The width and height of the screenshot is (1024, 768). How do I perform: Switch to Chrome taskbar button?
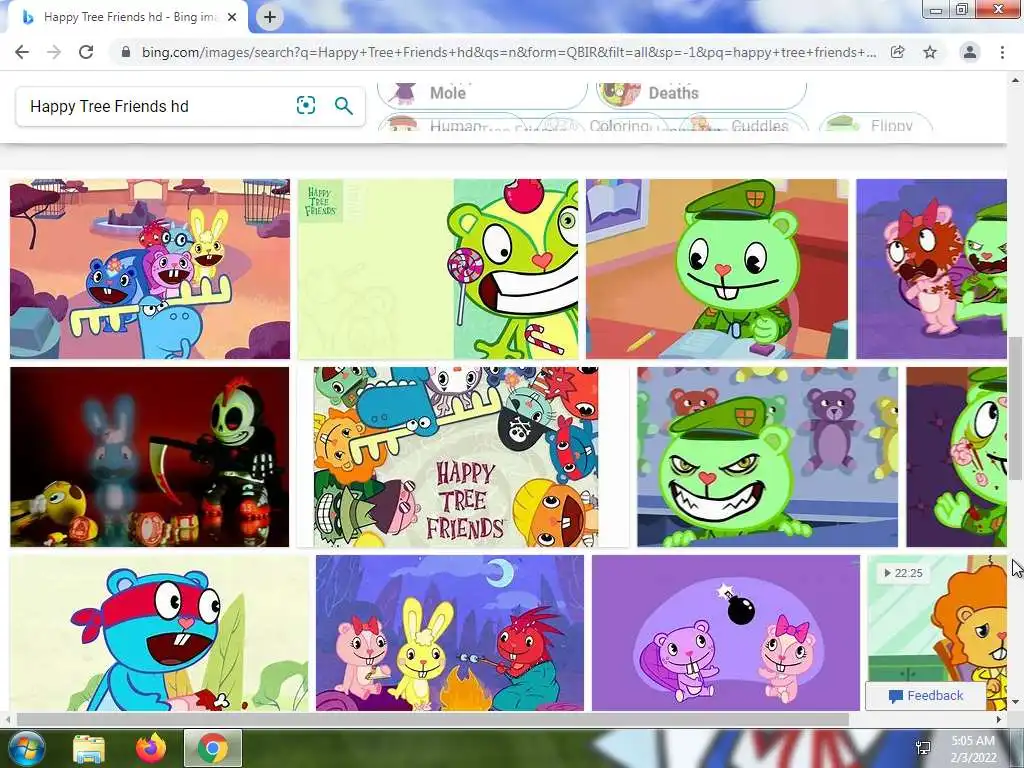click(213, 748)
